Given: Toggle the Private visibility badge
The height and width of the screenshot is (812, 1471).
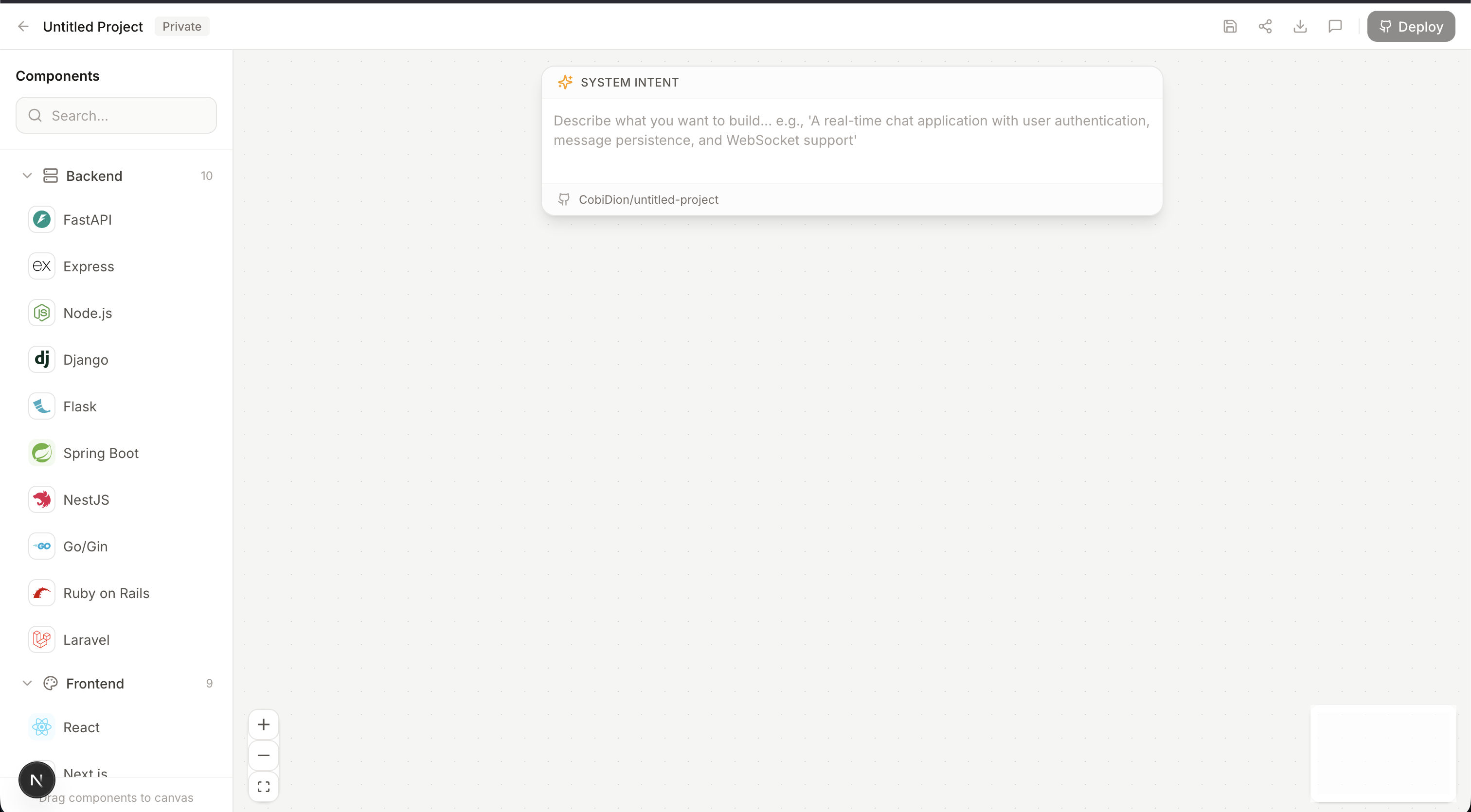Looking at the screenshot, I should (x=181, y=26).
